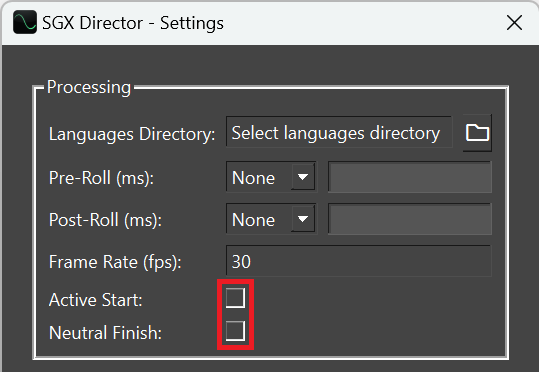This screenshot has height=372, width=539.
Task: Click the Frame Rate field showing 30
Action: click(359, 261)
